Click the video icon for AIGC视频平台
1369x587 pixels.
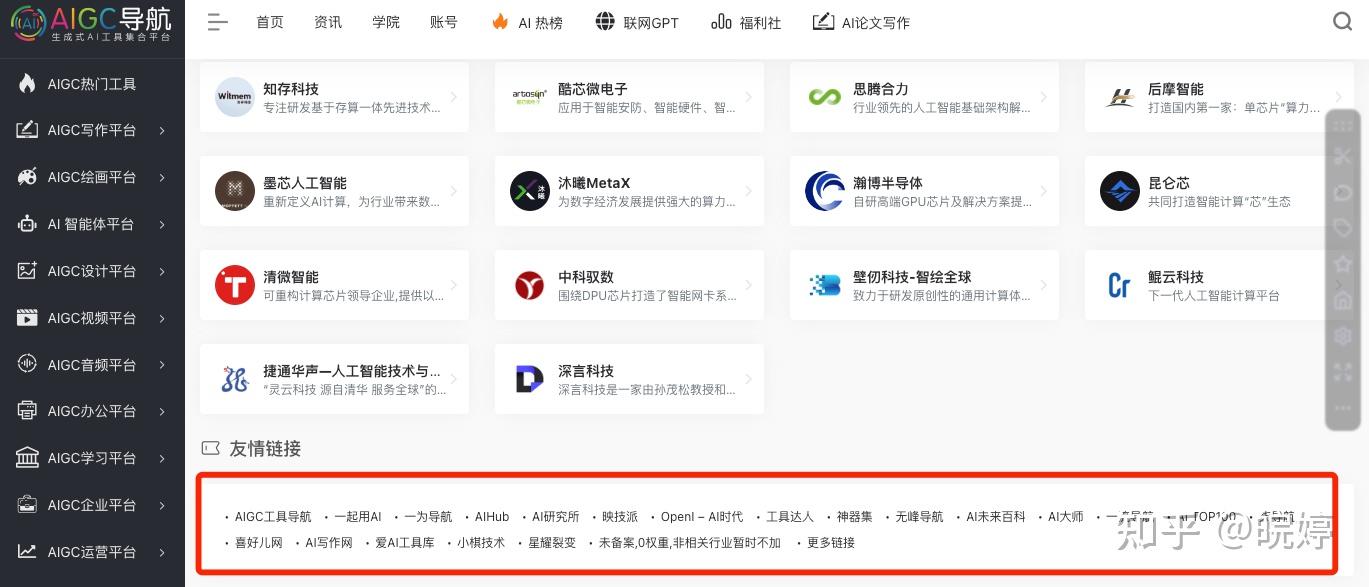pyautogui.click(x=28, y=318)
